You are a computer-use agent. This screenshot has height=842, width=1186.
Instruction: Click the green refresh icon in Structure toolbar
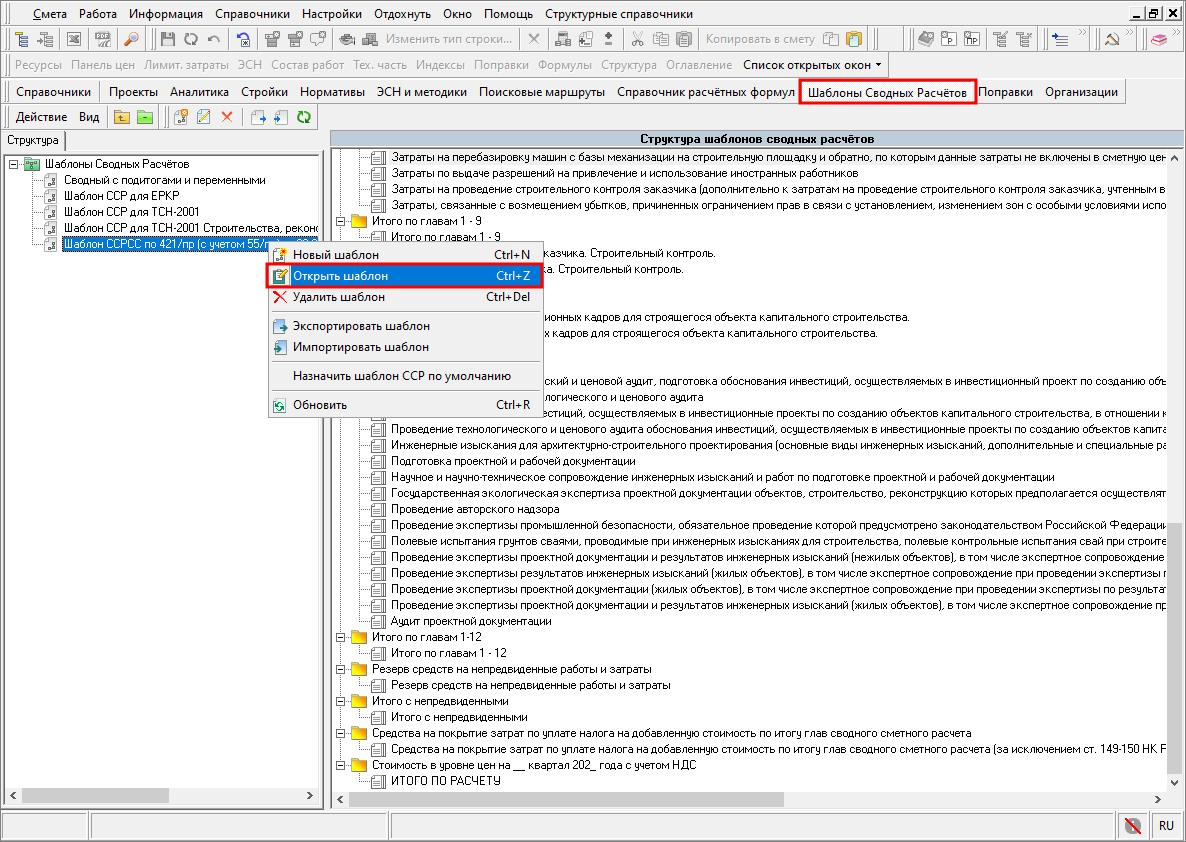(304, 117)
